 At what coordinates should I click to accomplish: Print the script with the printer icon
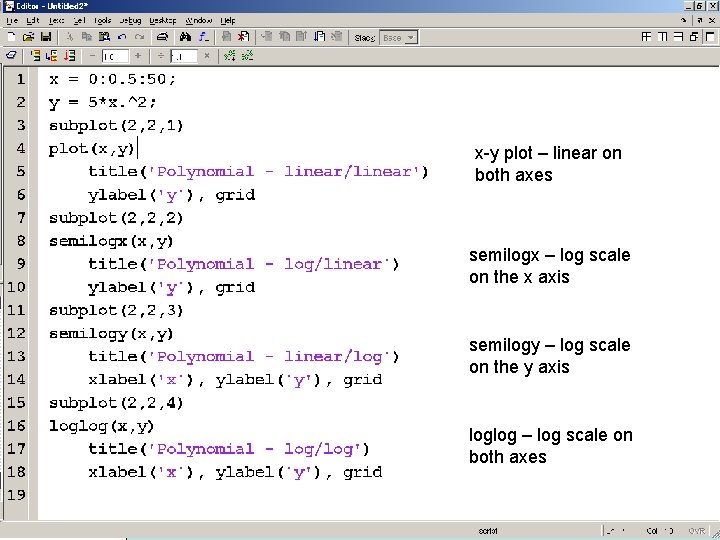[162, 37]
